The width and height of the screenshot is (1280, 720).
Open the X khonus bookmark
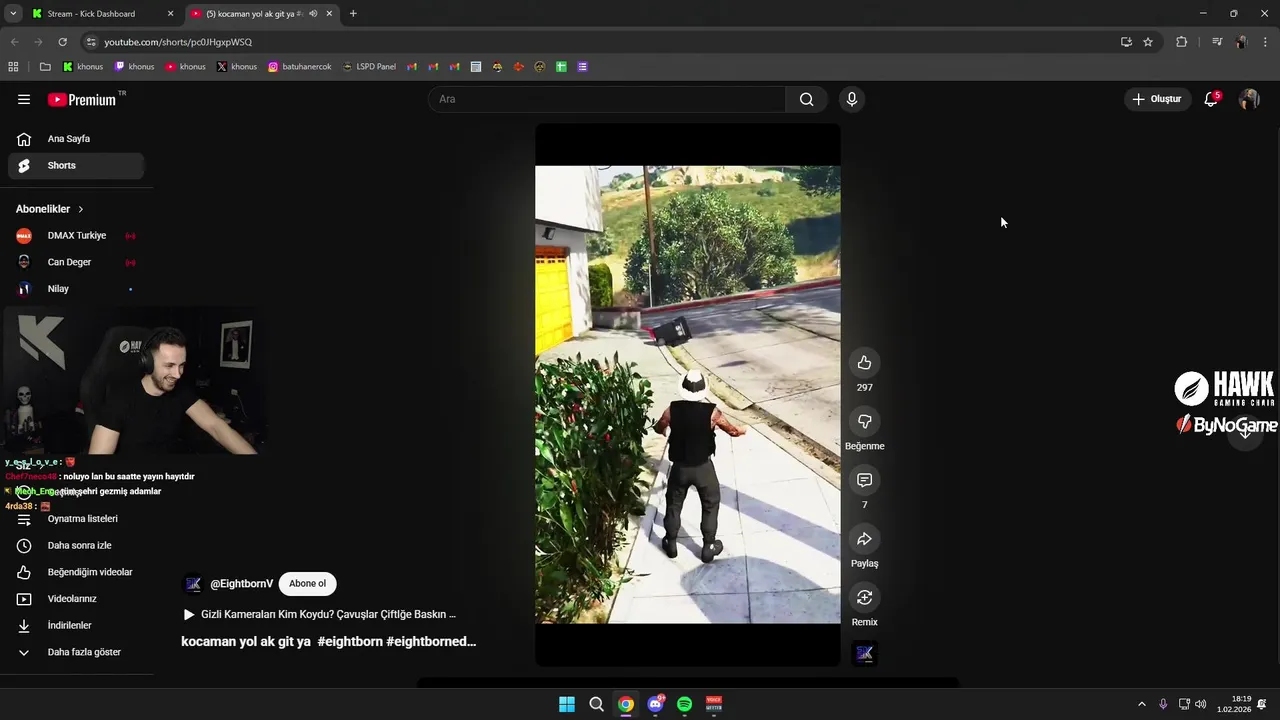tap(237, 67)
